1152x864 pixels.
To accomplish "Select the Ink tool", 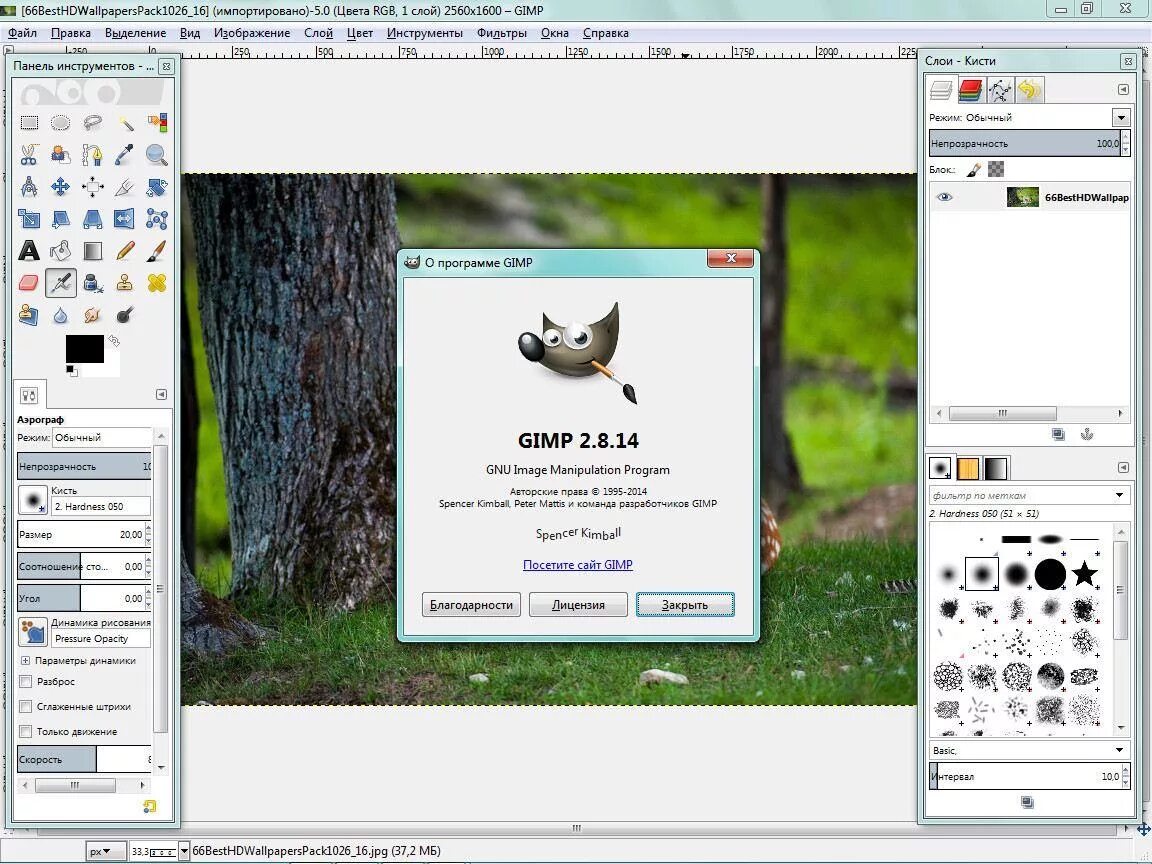I will (93, 283).
